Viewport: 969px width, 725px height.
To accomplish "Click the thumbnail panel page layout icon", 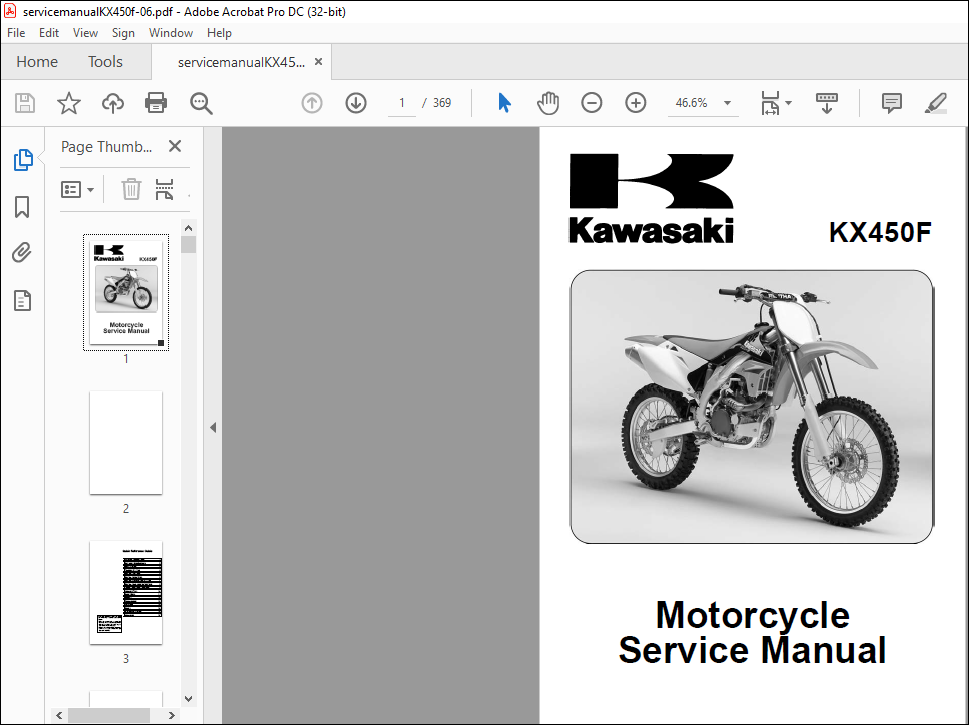I will pos(164,190).
